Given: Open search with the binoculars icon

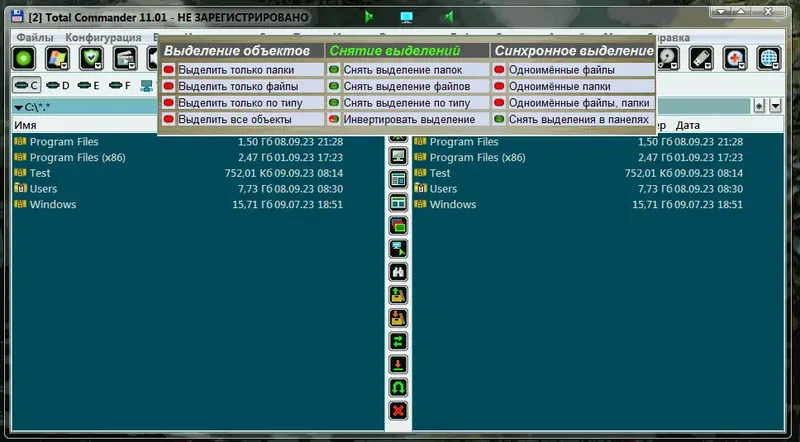Looking at the screenshot, I should tap(398, 272).
